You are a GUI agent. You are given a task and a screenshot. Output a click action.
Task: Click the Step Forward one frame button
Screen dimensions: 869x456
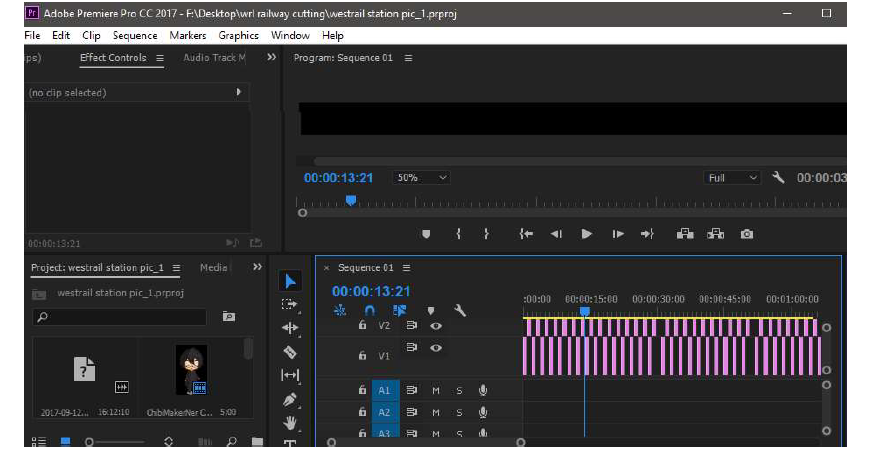[x=618, y=234]
